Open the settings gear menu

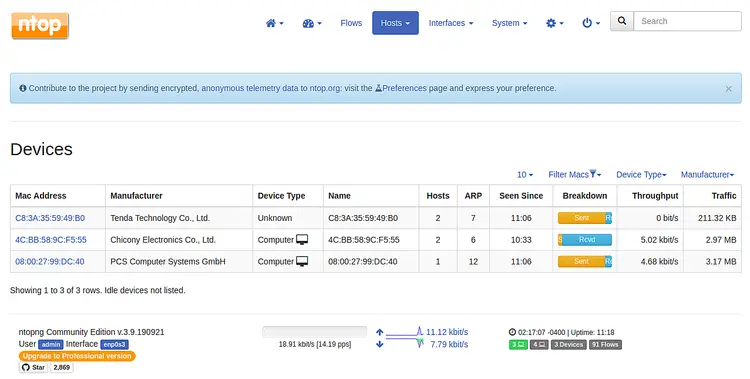(555, 23)
